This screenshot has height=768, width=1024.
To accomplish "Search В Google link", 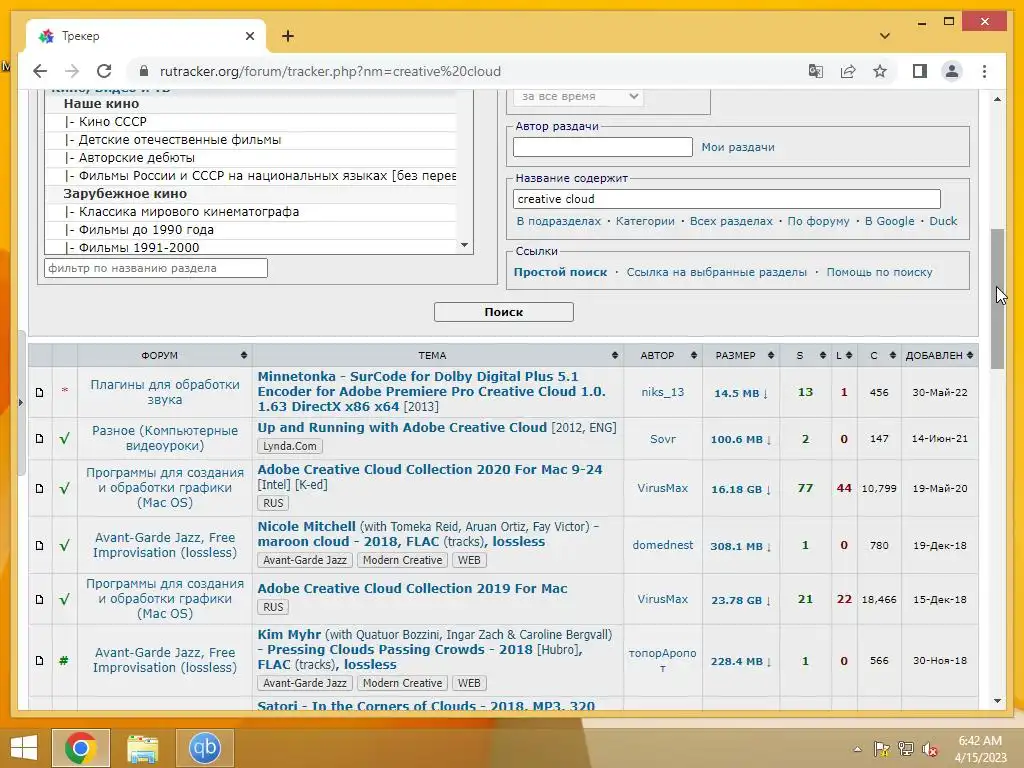I will coord(889,221).
